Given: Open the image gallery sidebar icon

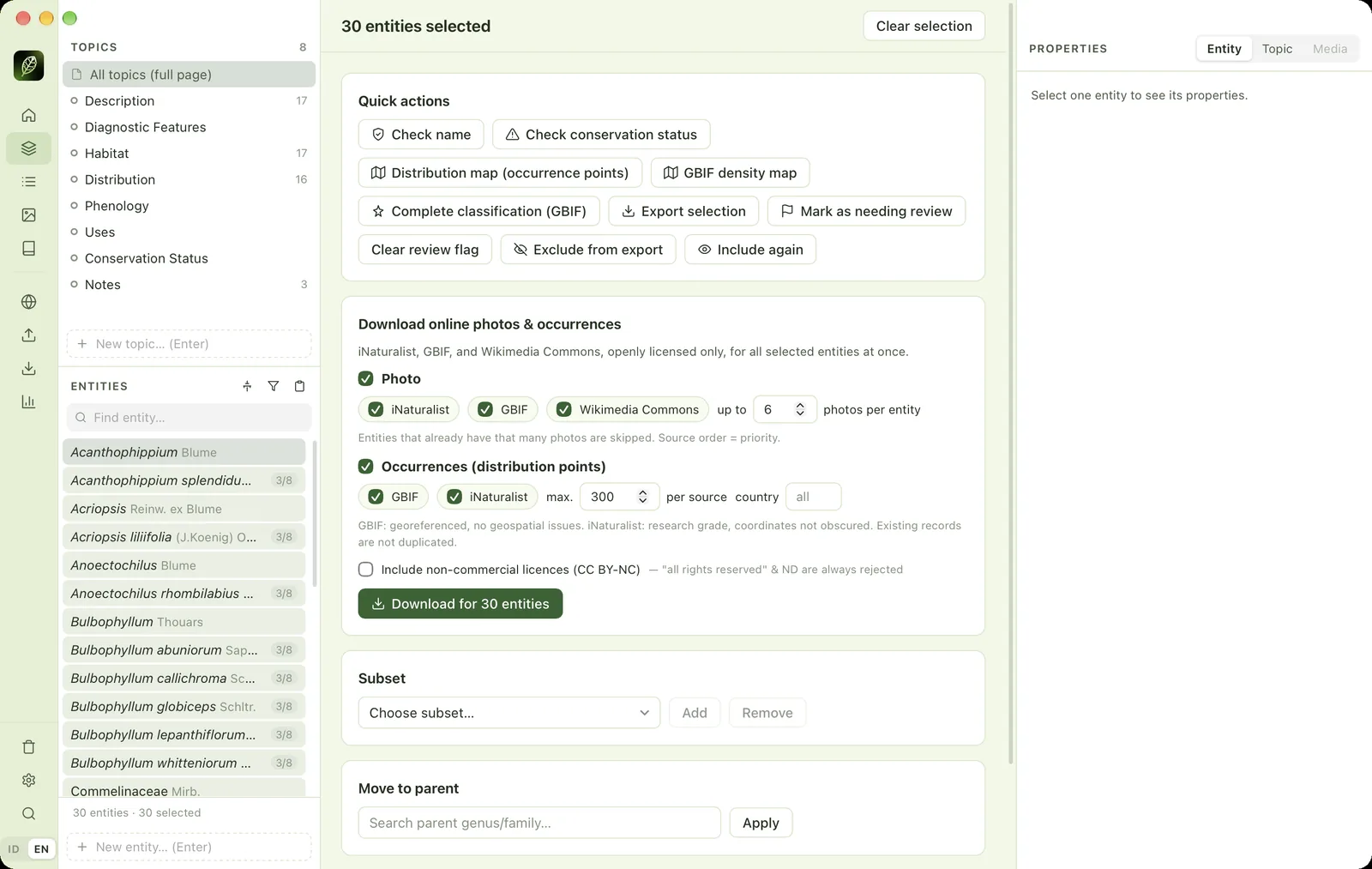Looking at the screenshot, I should [x=28, y=215].
